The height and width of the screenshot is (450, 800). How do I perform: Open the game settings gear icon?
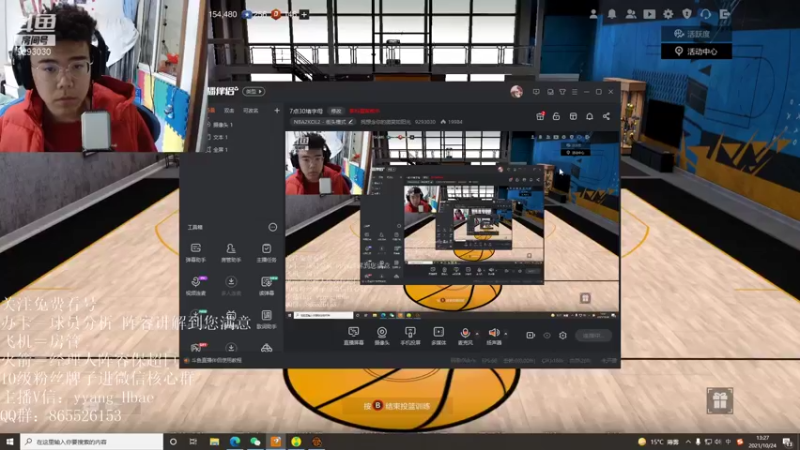668,14
